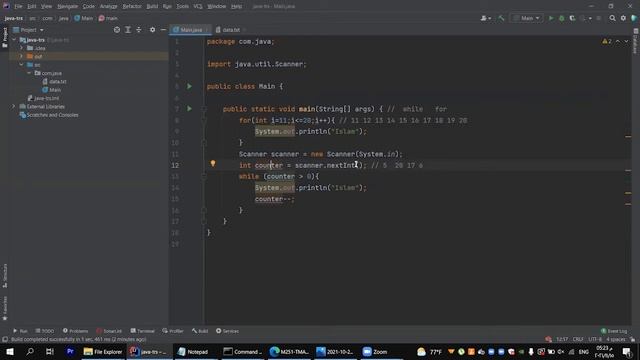Click Expand All icon in Project panel
This screenshot has width=640, height=360.
click(x=128, y=30)
